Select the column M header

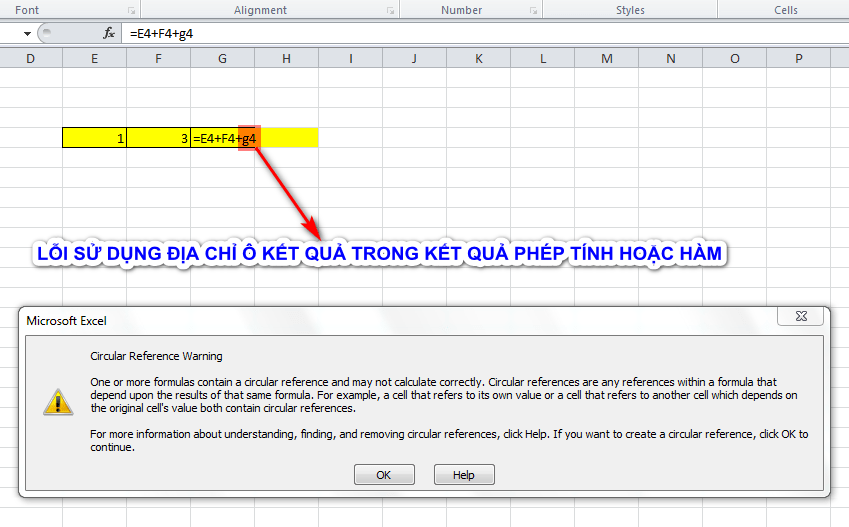click(x=607, y=59)
